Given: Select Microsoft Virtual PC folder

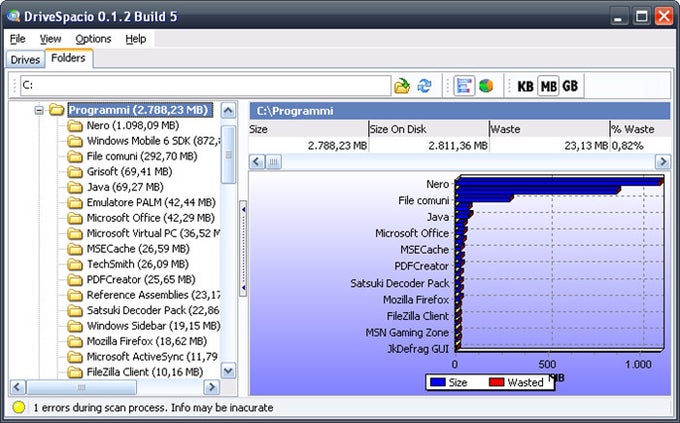Looking at the screenshot, I should 154,233.
